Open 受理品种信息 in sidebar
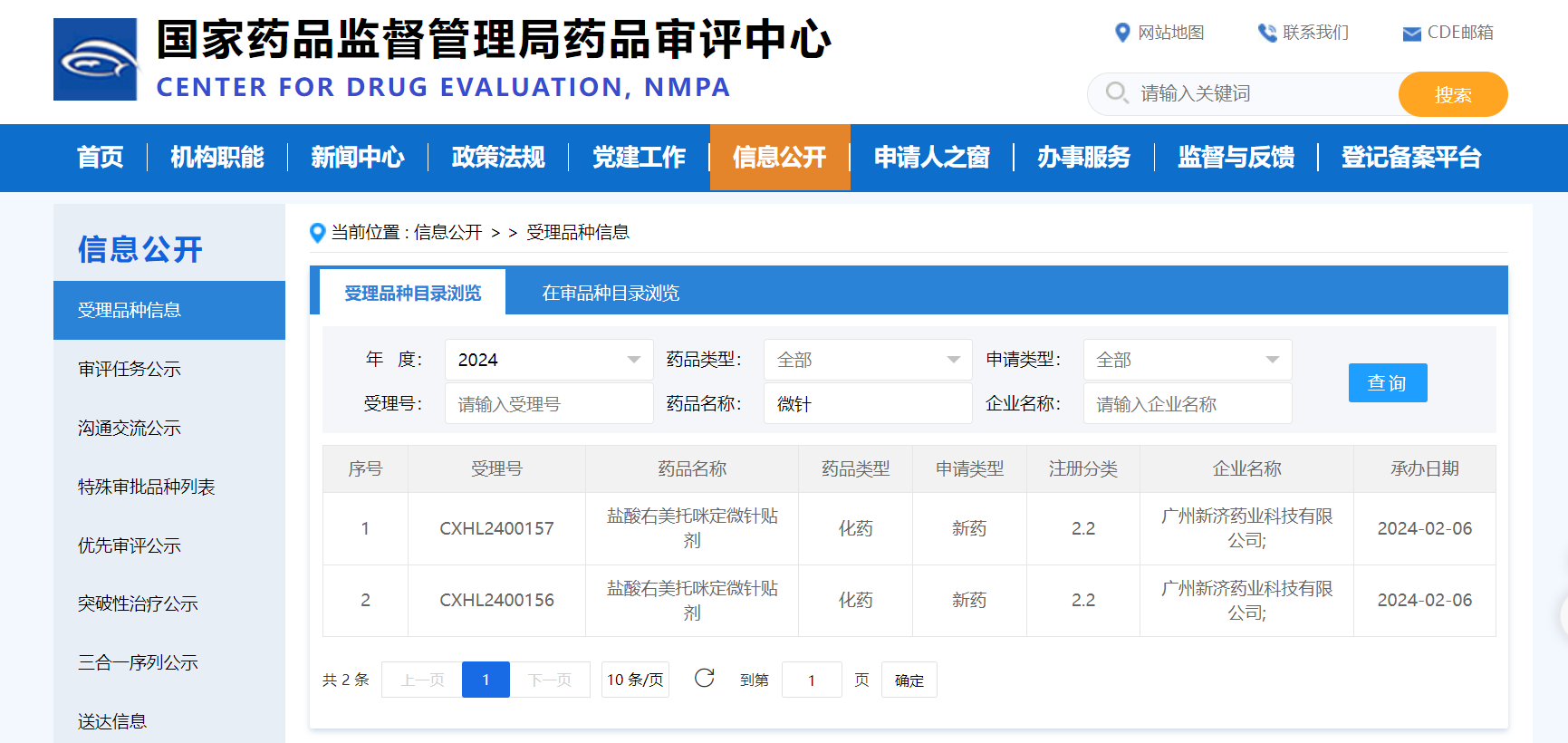The width and height of the screenshot is (1568, 743). pyautogui.click(x=169, y=310)
